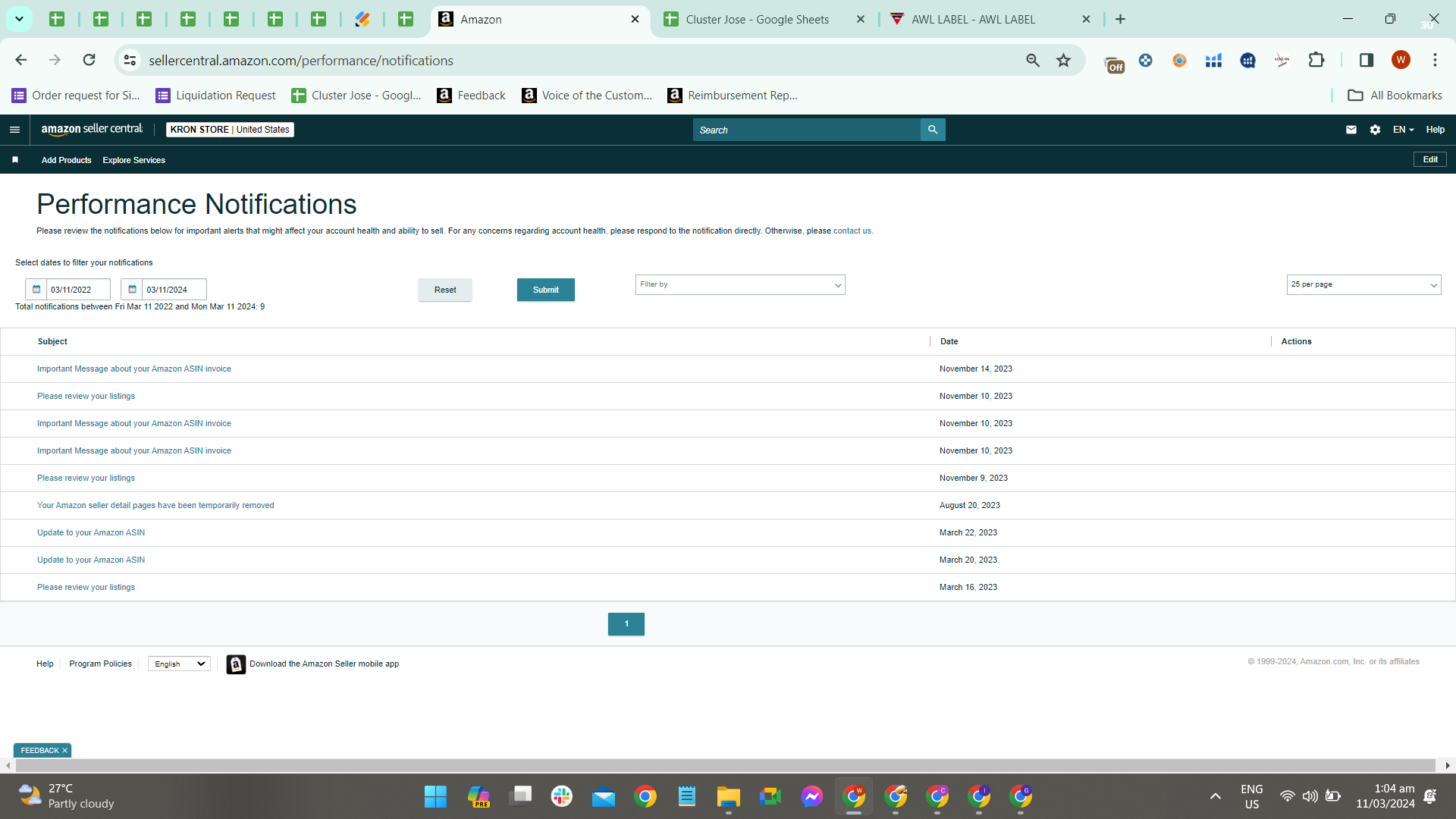This screenshot has width=1456, height=819.
Task: Open the All Bookmarks folder
Action: tap(1395, 95)
